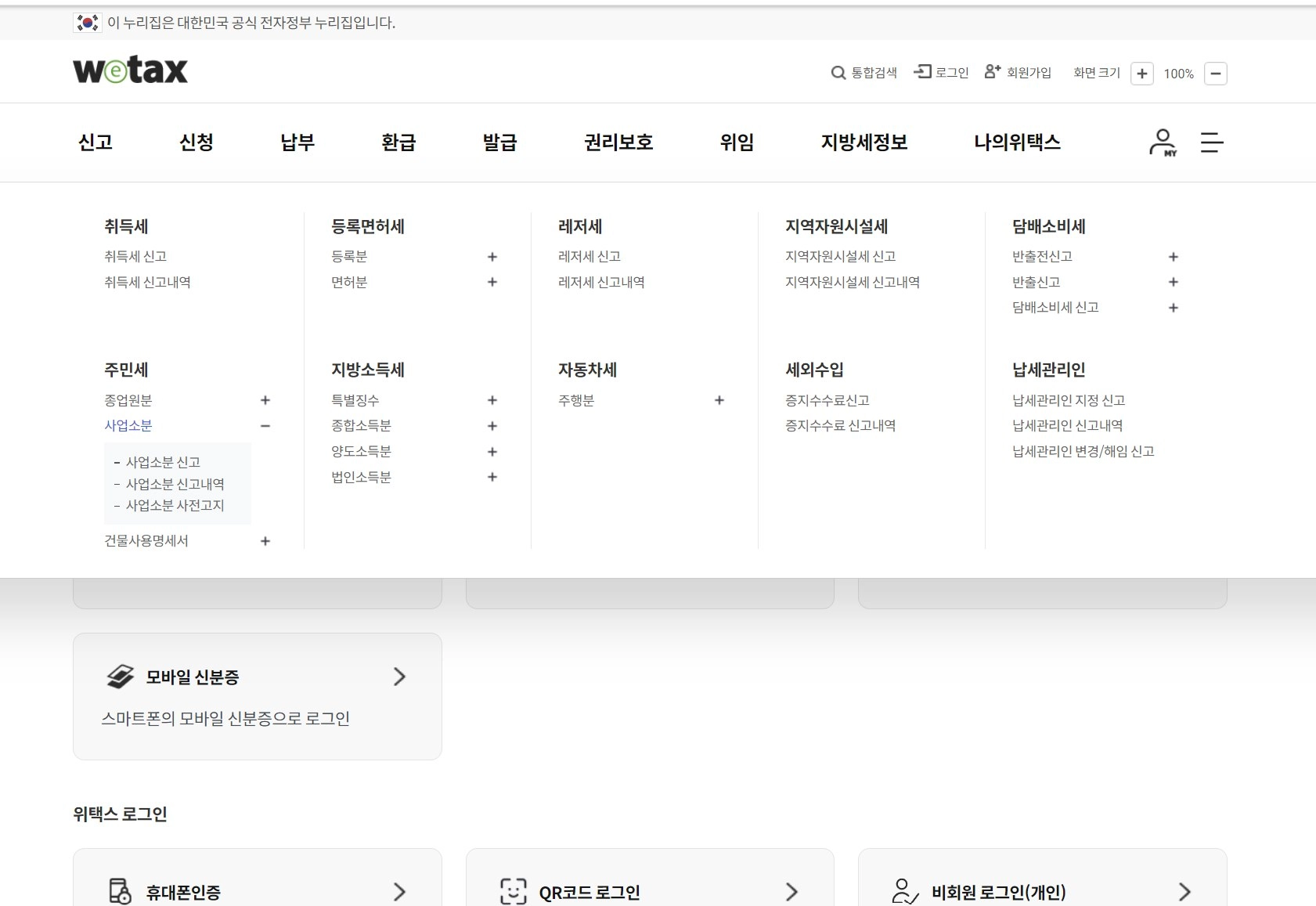Expand 종업원분 submenu plus
This screenshot has width=1316, height=906.
coord(265,400)
